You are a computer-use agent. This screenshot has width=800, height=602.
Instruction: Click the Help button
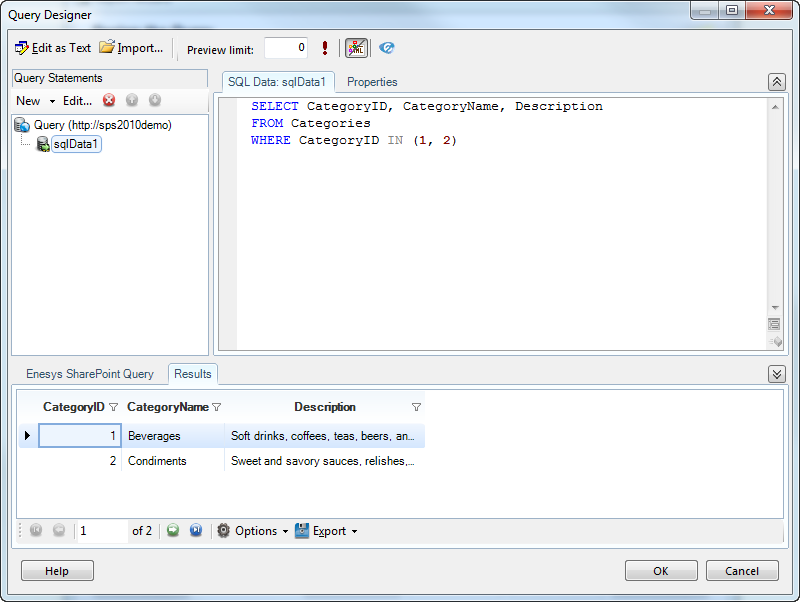click(57, 571)
